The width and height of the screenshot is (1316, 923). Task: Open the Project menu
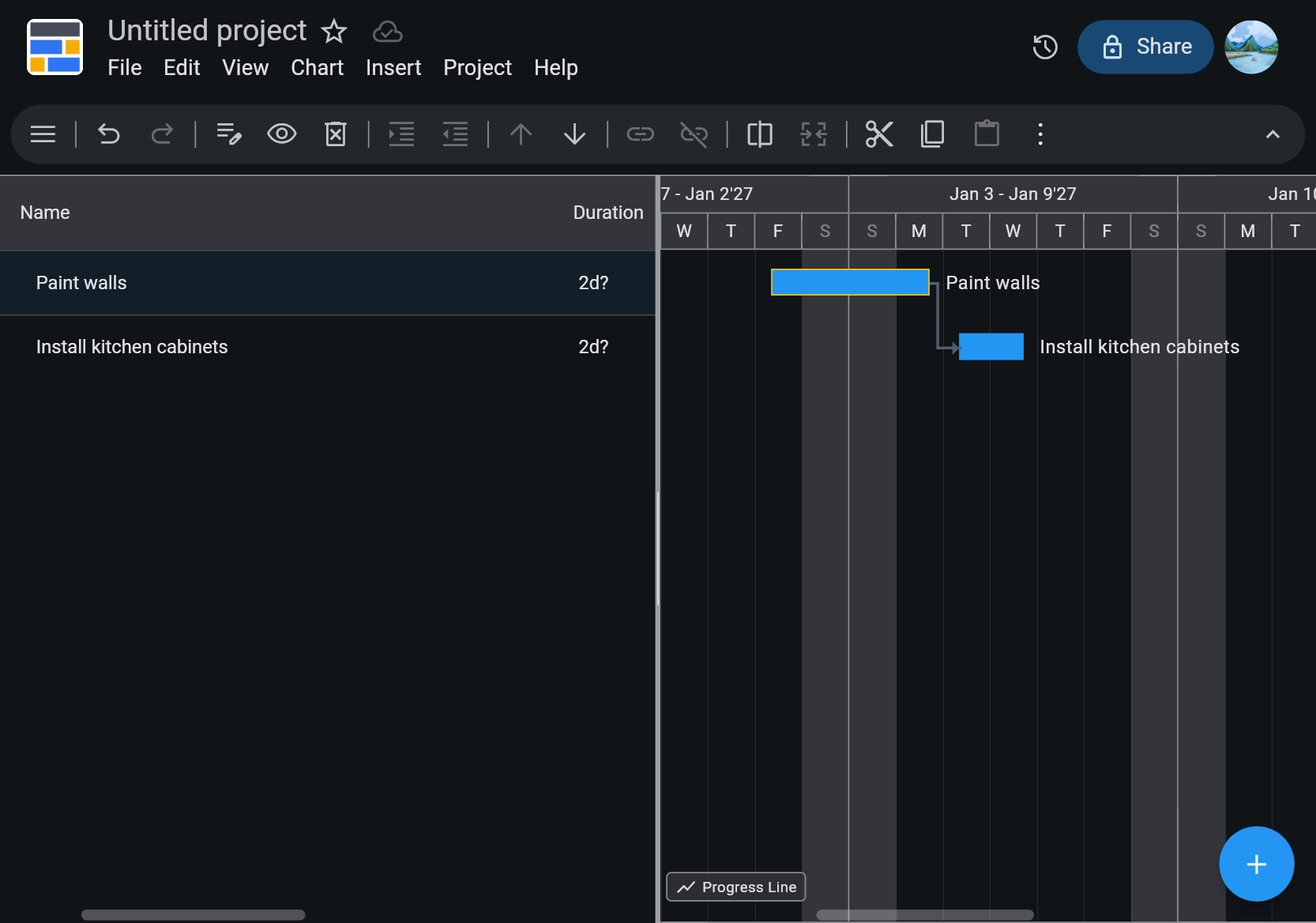(x=478, y=68)
